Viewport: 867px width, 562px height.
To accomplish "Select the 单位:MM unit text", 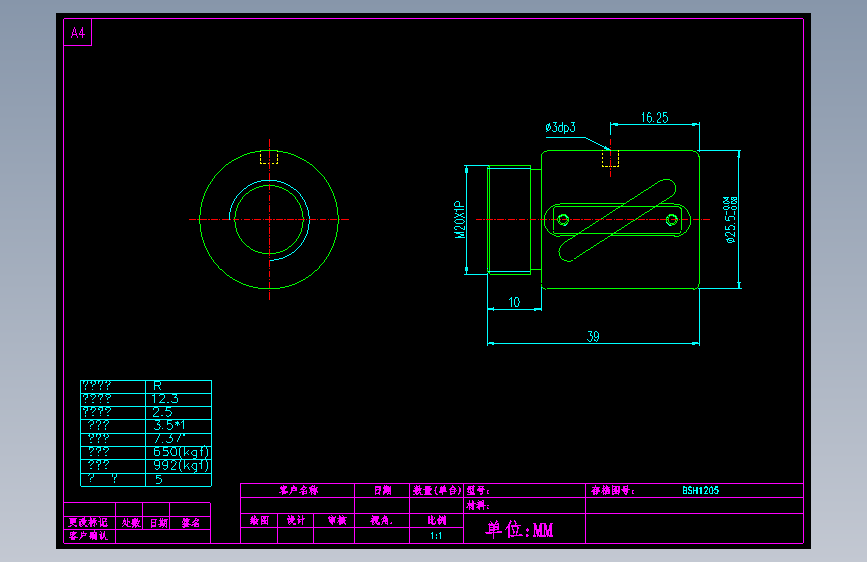I will (x=519, y=530).
